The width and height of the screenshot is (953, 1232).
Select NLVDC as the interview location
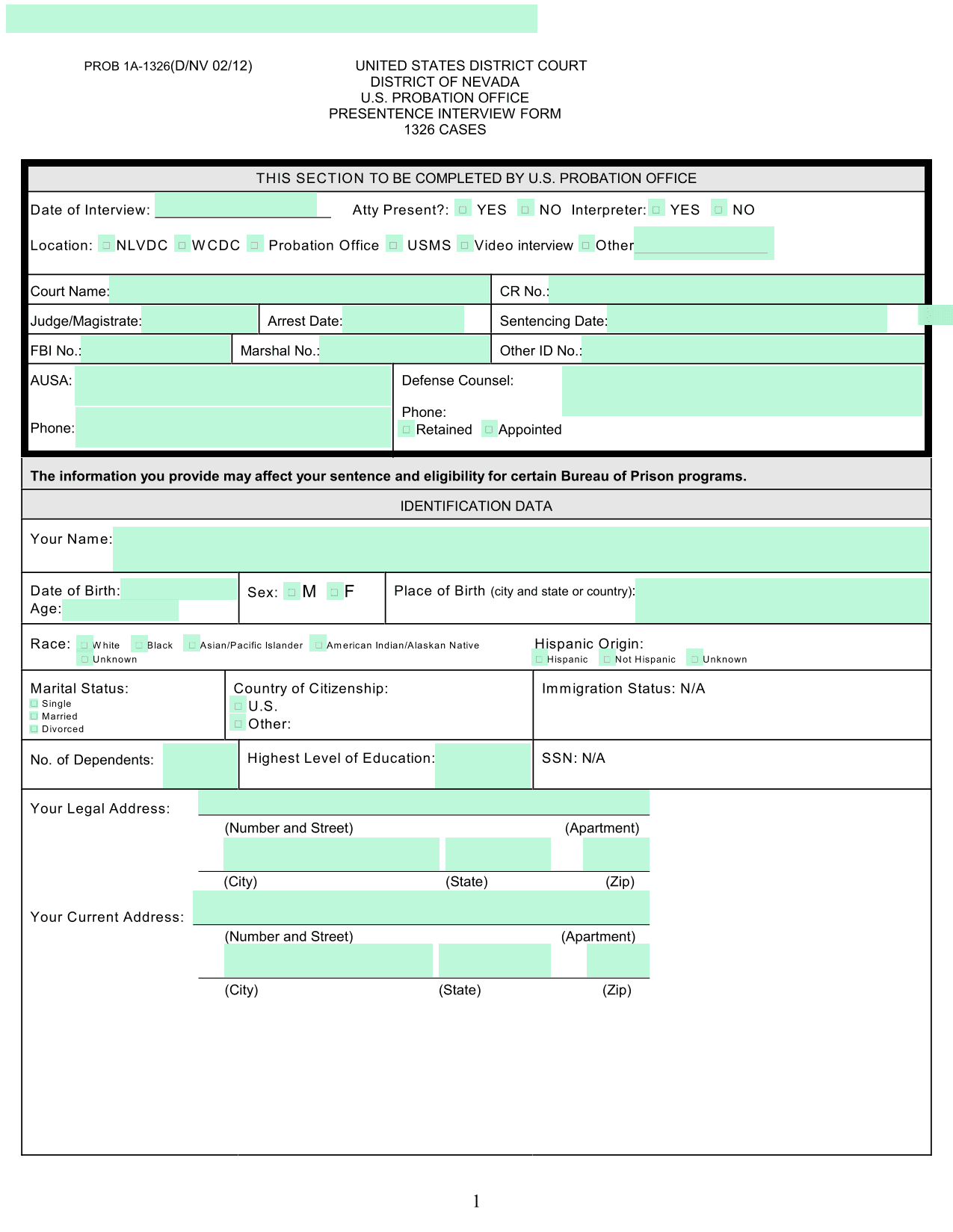pos(107,245)
